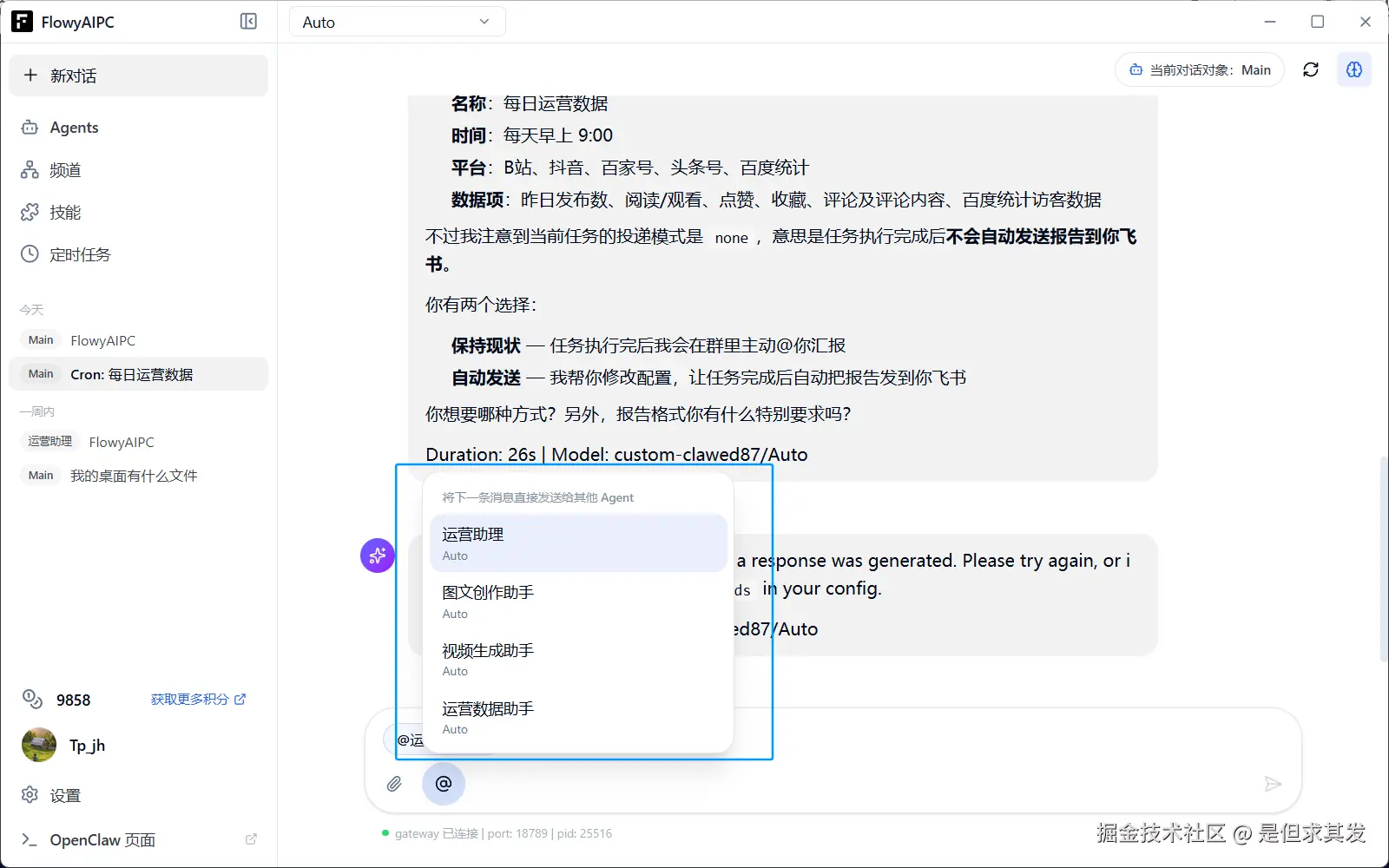Image resolution: width=1389 pixels, height=868 pixels.
Task: Collapse the sidebar using the panel toggle
Action: [248, 21]
